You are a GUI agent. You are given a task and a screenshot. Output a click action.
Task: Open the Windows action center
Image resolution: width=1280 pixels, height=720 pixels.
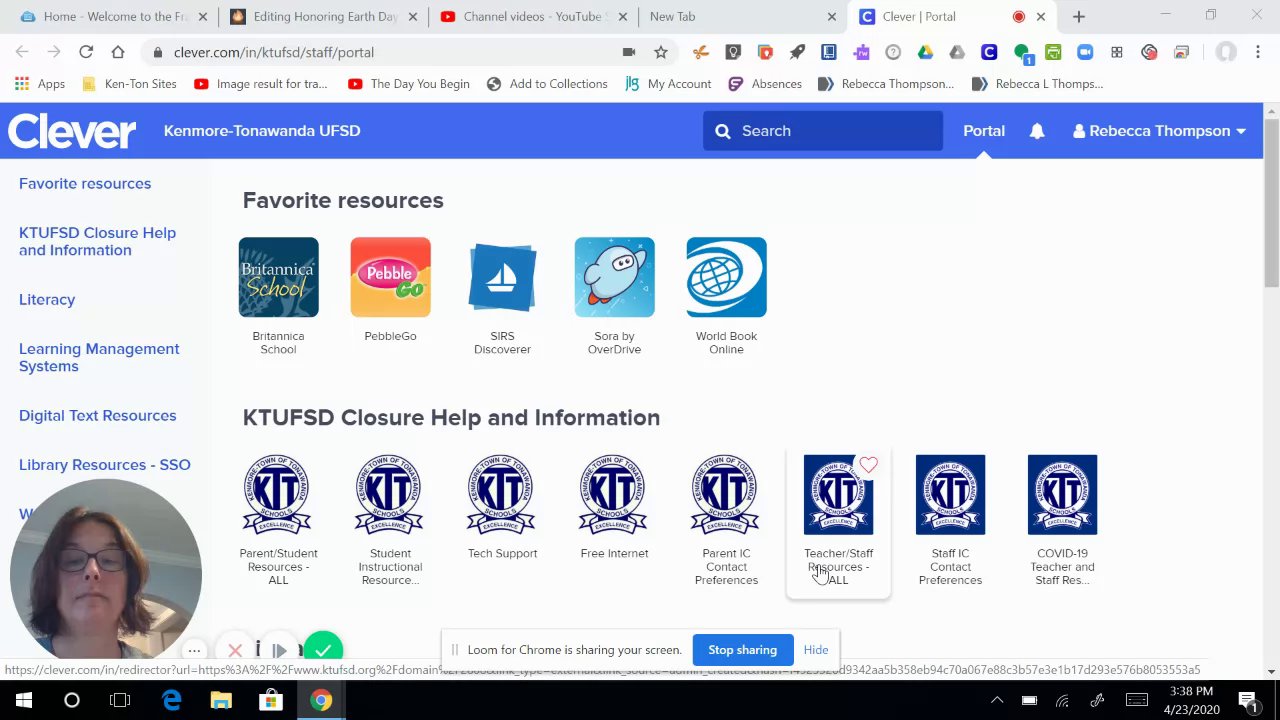(1247, 700)
